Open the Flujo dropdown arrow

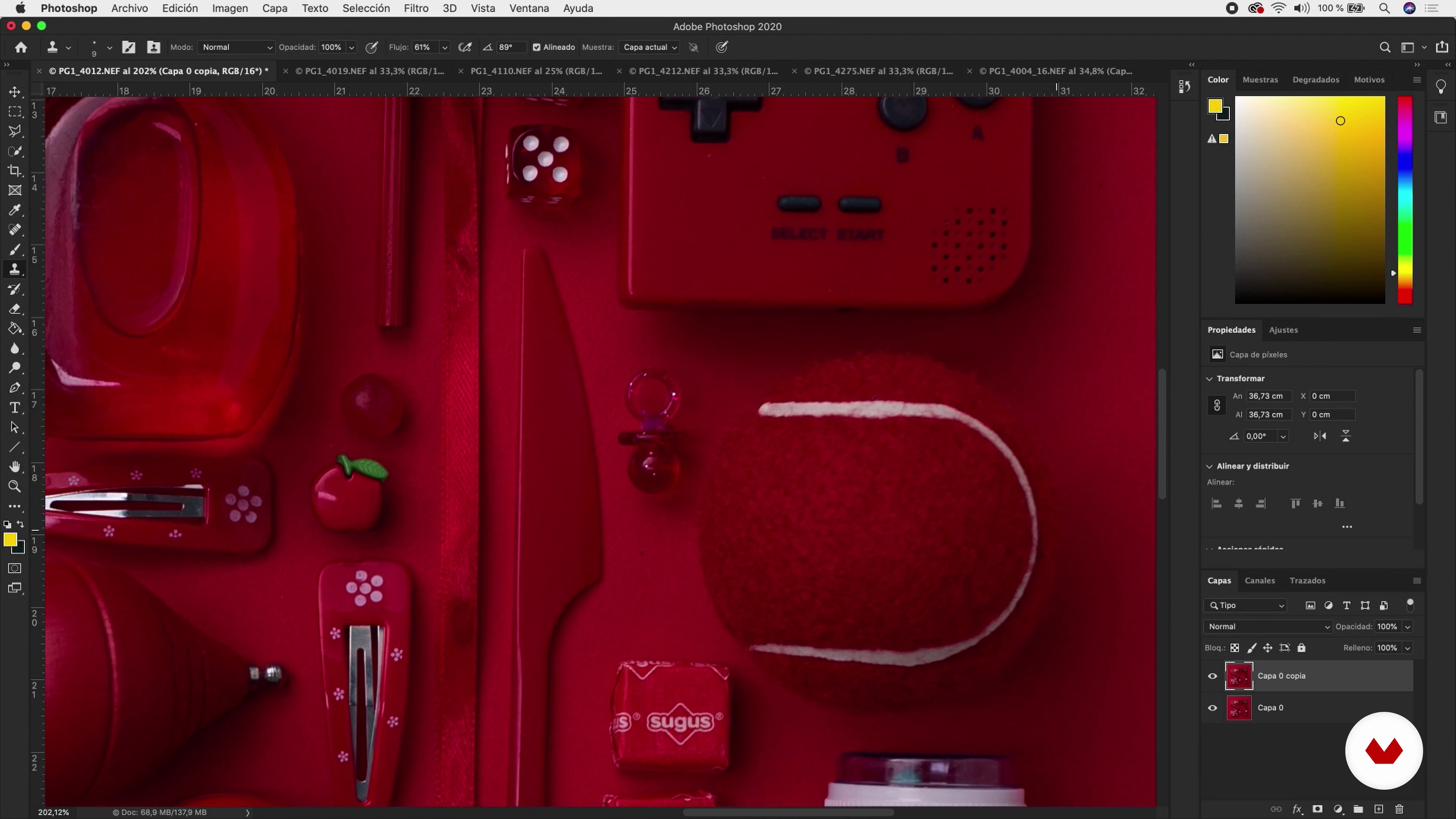coord(445,47)
